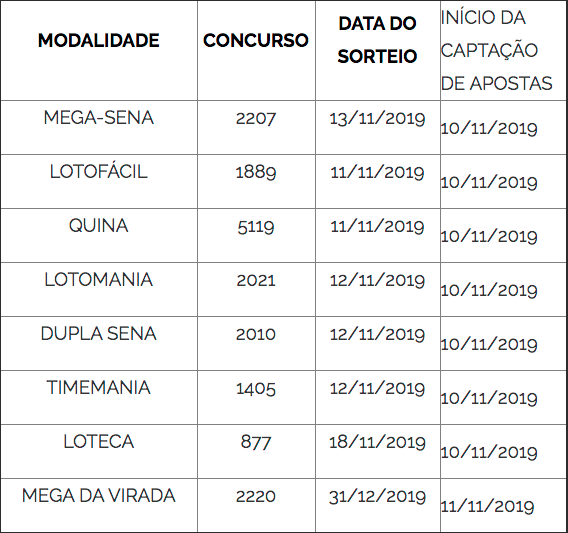The image size is (568, 533).
Task: Select draw date 13/11/2019
Action: [x=377, y=118]
